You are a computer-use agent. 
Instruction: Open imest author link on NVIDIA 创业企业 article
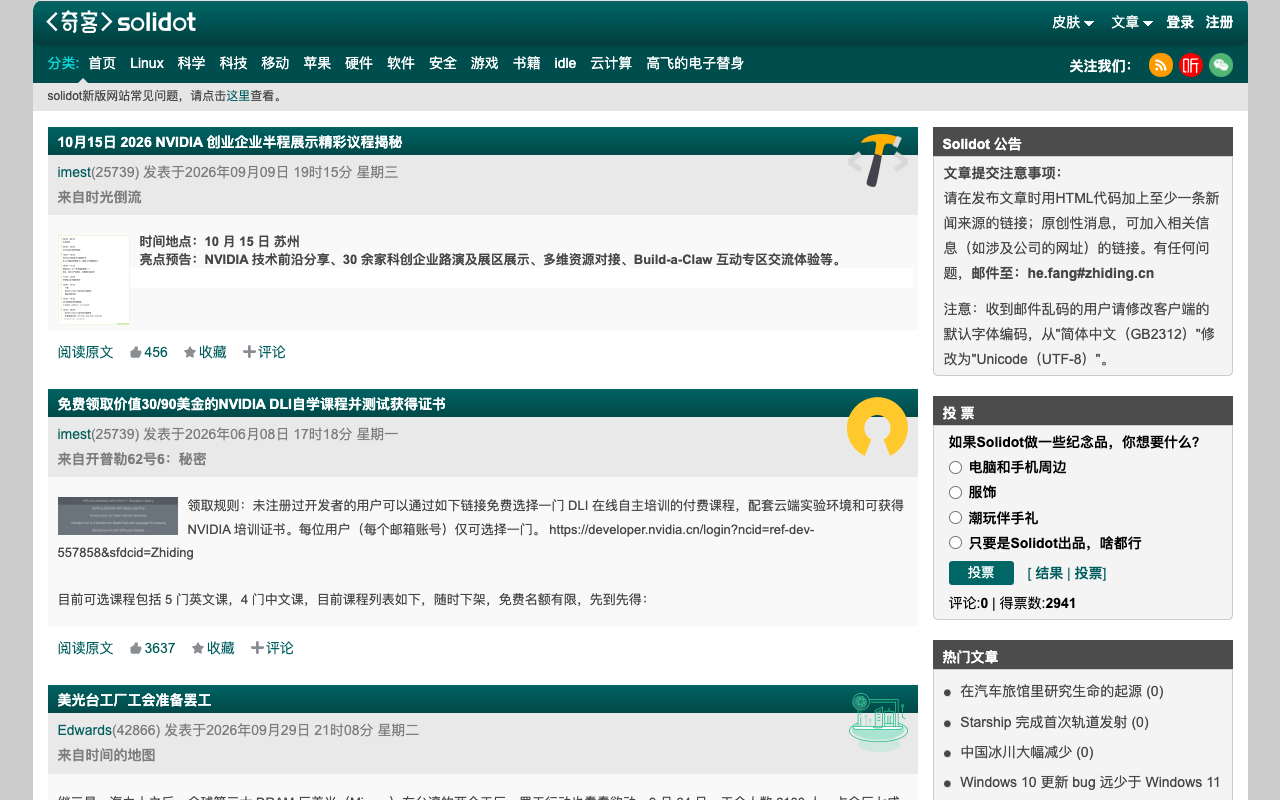pos(74,172)
